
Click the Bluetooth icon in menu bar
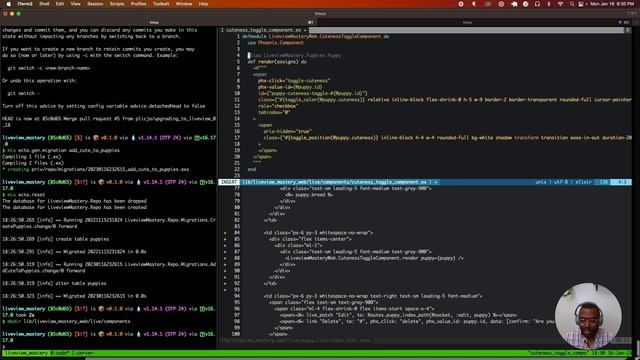tap(549, 4)
